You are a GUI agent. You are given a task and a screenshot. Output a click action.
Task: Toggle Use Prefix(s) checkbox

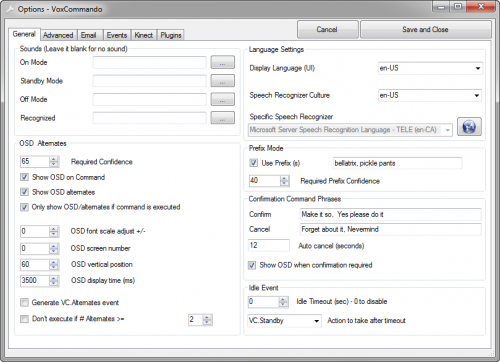(254, 163)
